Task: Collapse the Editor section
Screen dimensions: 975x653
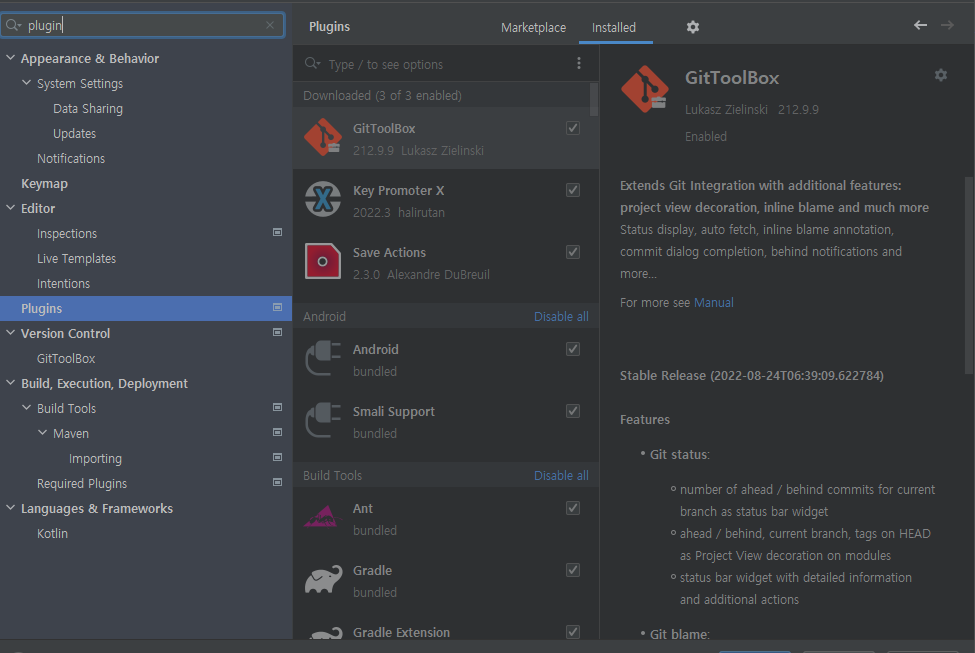Action: click(11, 208)
